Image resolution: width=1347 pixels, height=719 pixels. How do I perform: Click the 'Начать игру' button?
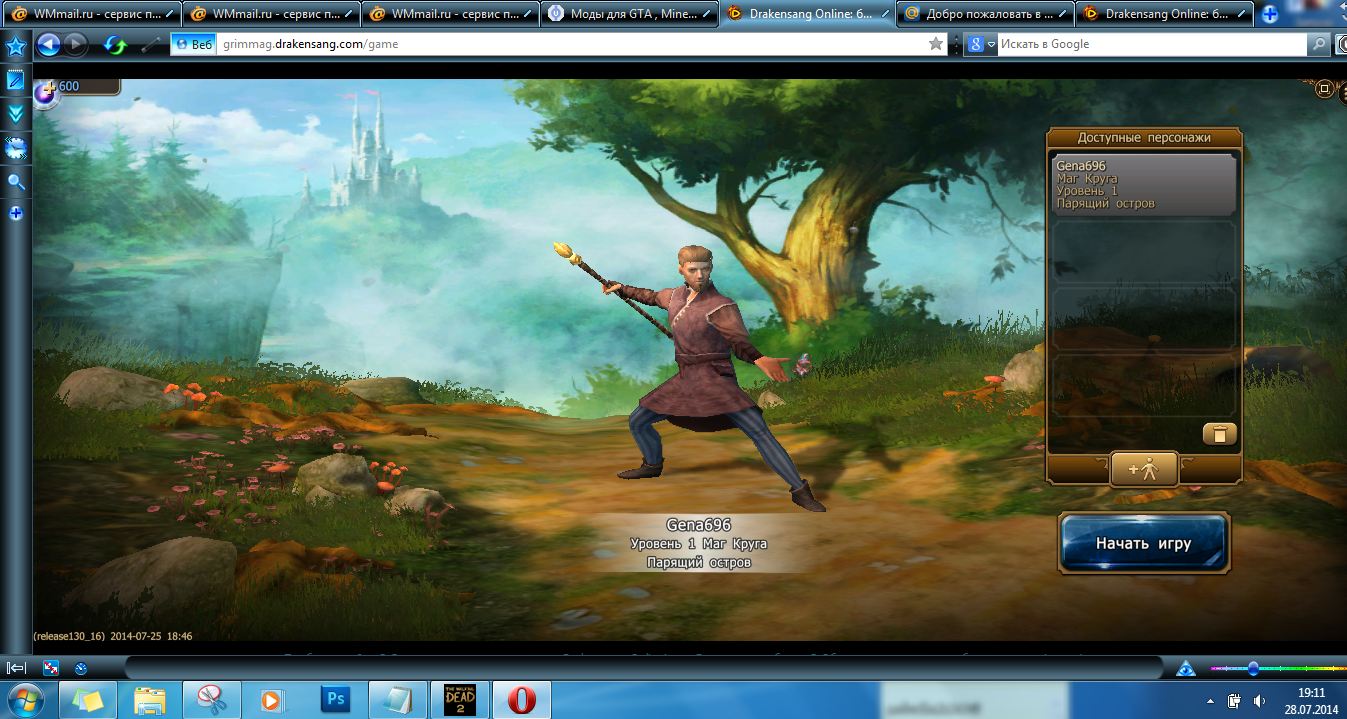coord(1144,544)
